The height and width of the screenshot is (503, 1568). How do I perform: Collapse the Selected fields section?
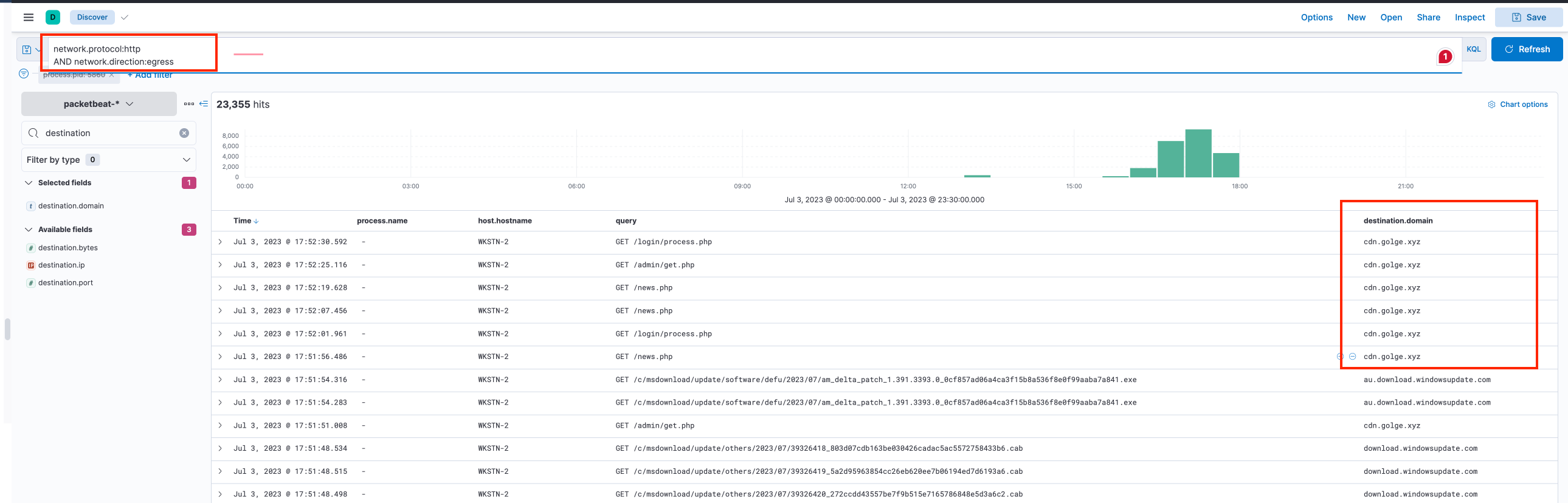coord(29,183)
